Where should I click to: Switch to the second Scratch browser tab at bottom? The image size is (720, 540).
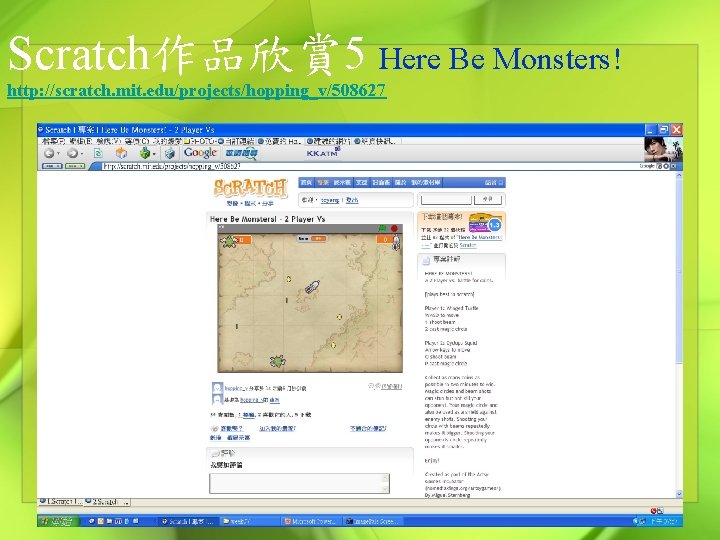click(107, 502)
